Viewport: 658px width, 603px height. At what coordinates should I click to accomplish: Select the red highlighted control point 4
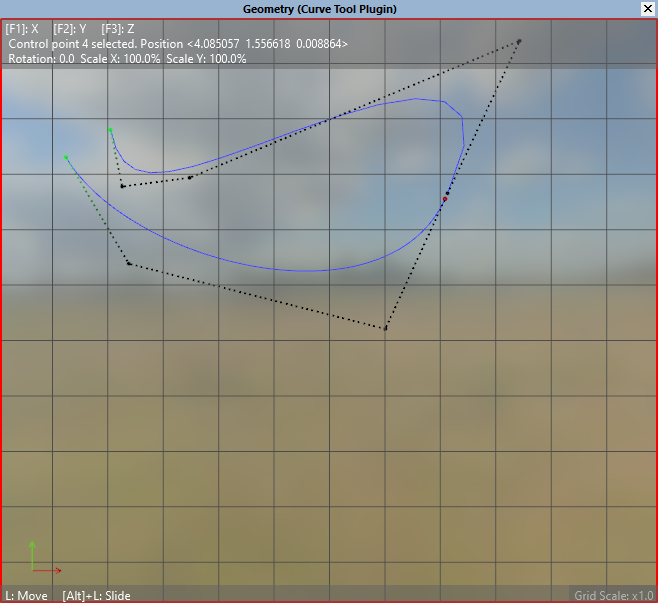pos(445,199)
